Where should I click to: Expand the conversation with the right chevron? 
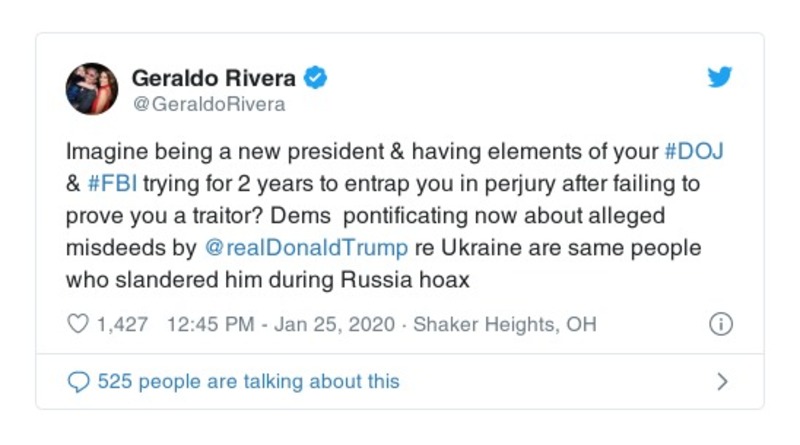[x=723, y=381]
